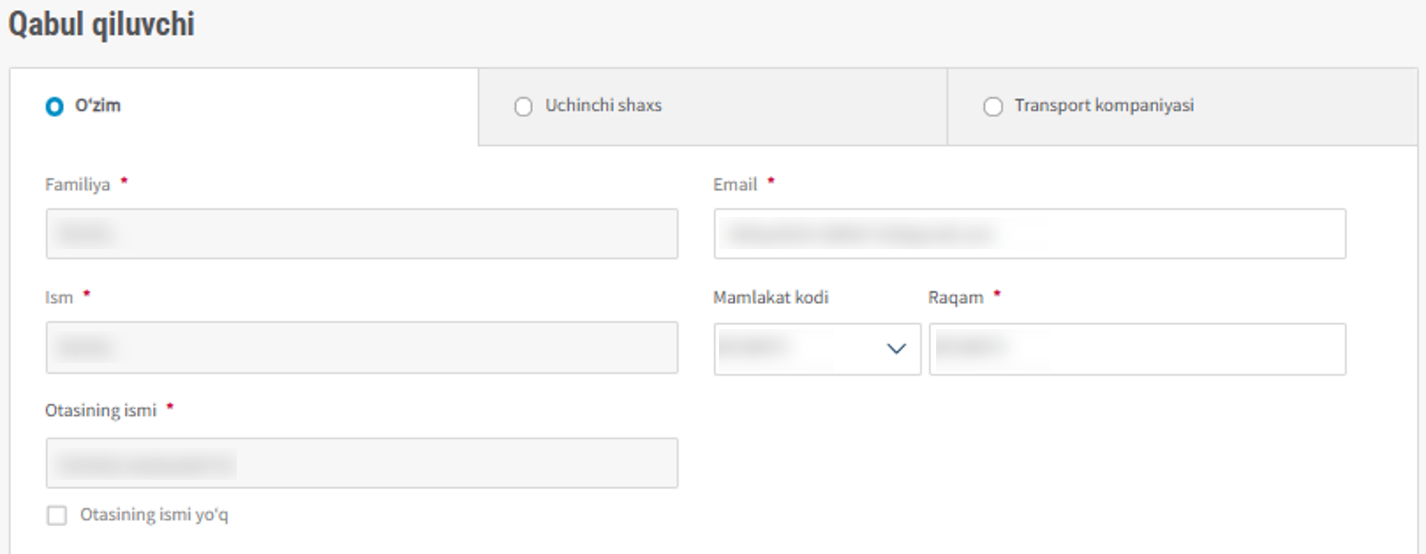Click the Mamlakat kodi label
Image resolution: width=1426 pixels, height=554 pixels.
tap(771, 297)
